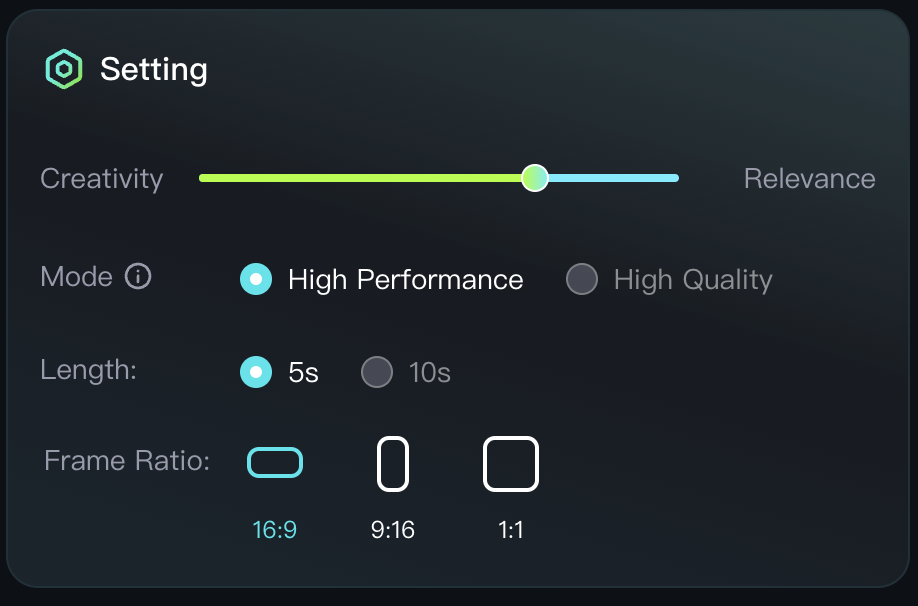The width and height of the screenshot is (918, 606).
Task: Enable the High Quality radio button
Action: (x=582, y=280)
